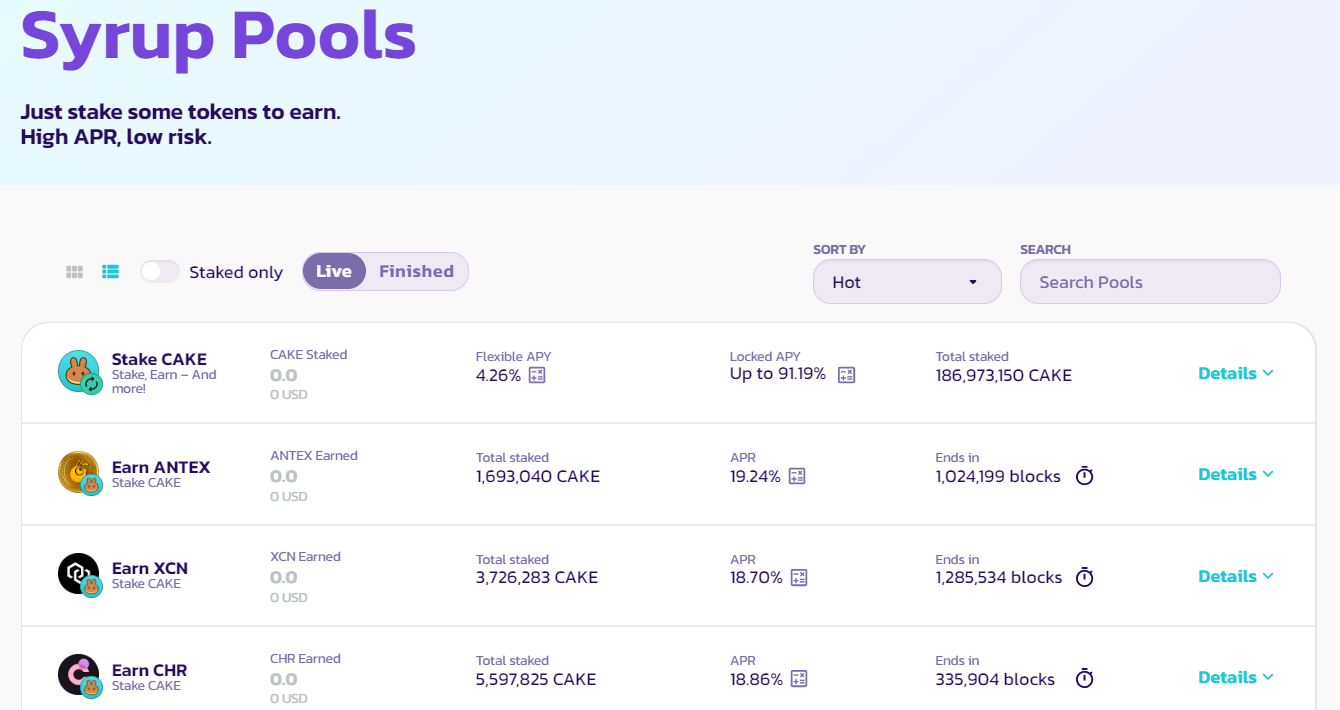Click the ANTEX token icon
The height and width of the screenshot is (710, 1340).
(79, 473)
